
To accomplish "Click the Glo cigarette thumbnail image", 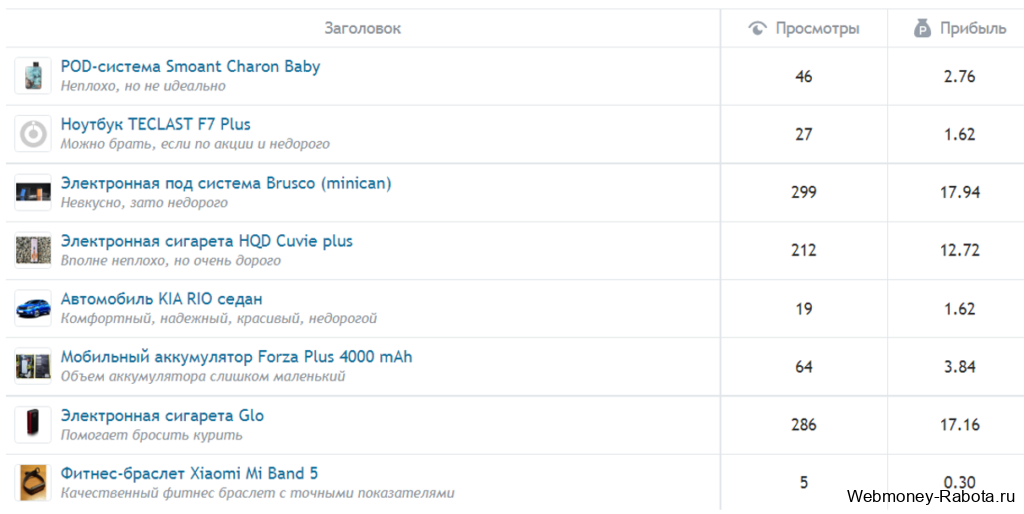I will (33, 424).
